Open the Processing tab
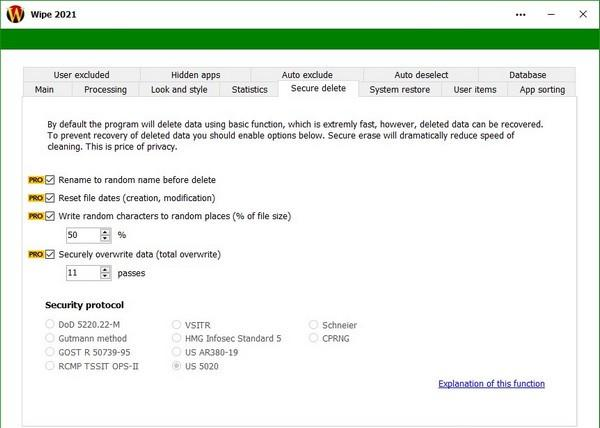The height and width of the screenshot is (428, 600). pyautogui.click(x=105, y=90)
